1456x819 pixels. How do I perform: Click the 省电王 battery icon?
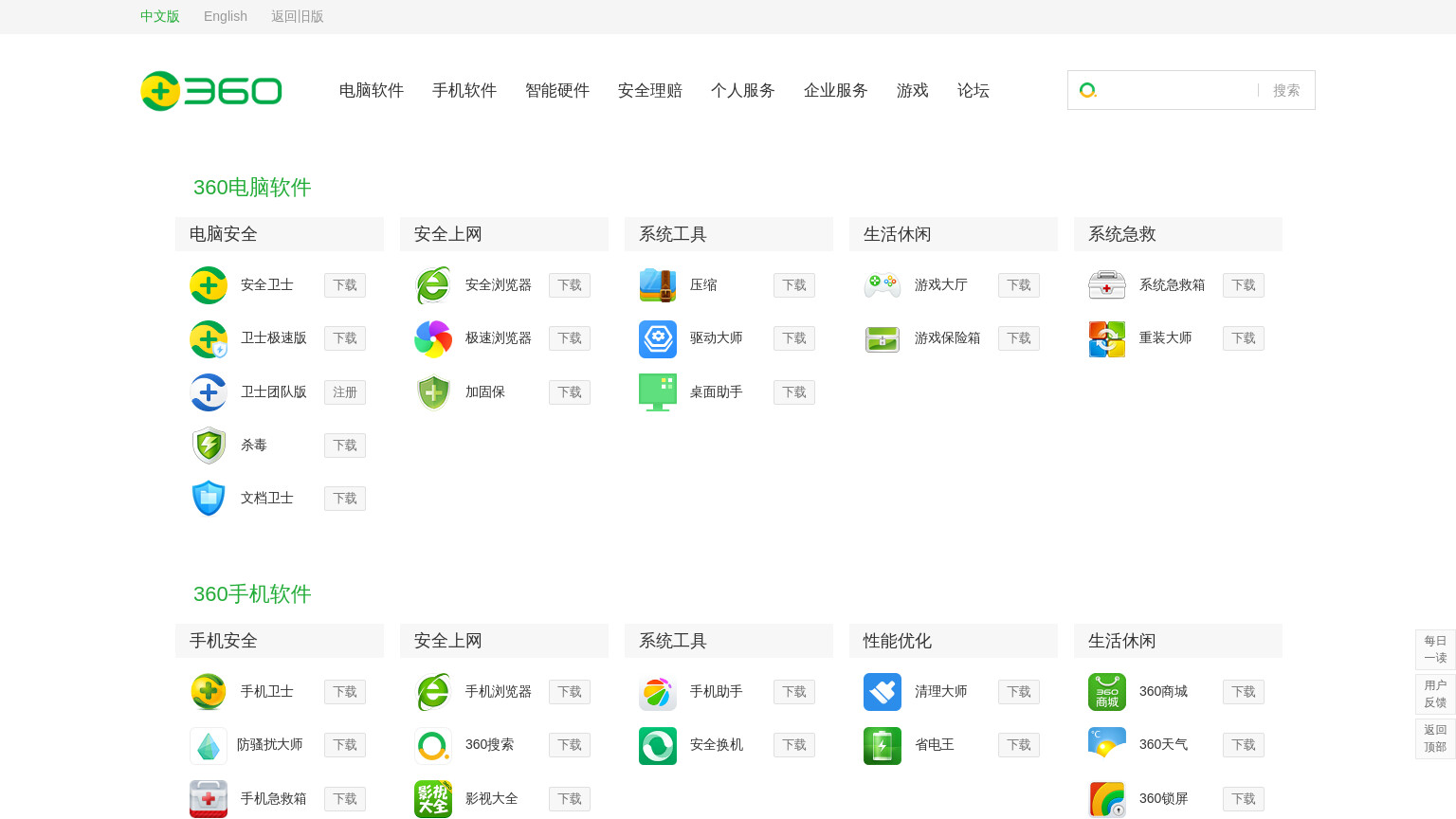[x=883, y=745]
